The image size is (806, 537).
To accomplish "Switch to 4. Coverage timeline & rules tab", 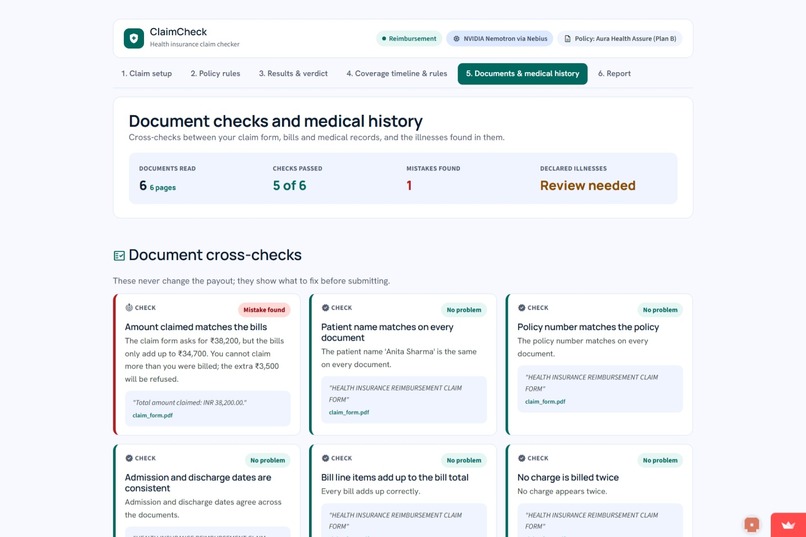I will point(397,73).
